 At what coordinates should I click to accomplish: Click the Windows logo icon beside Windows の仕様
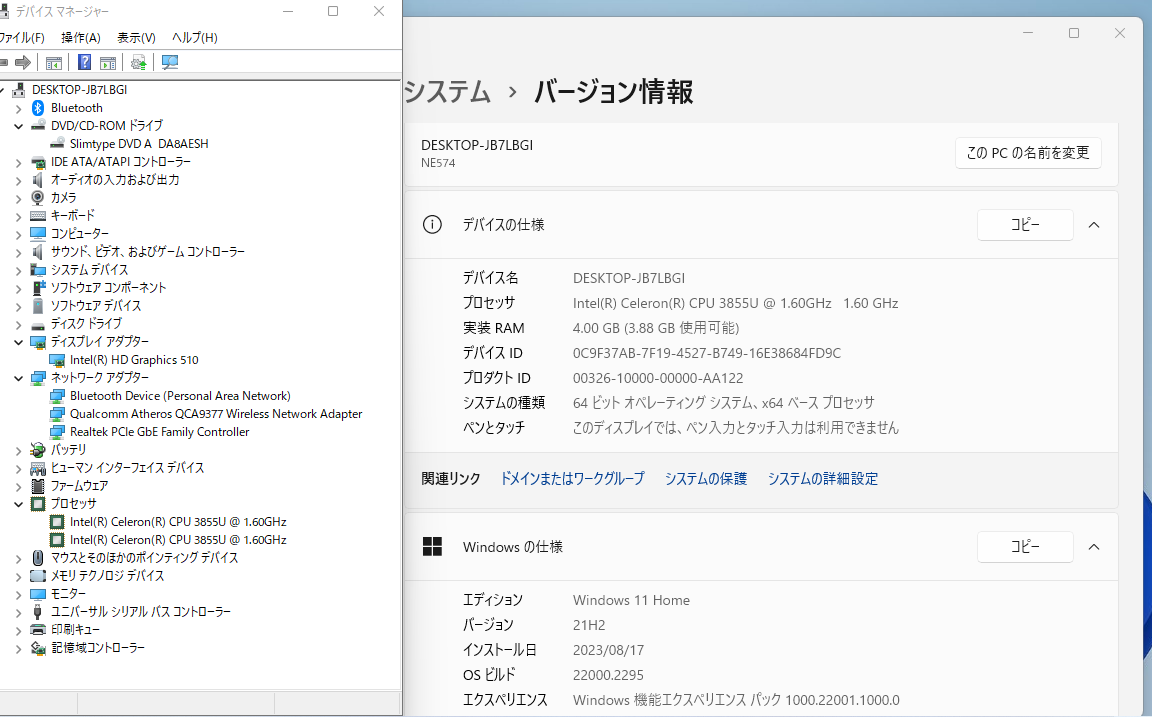433,547
